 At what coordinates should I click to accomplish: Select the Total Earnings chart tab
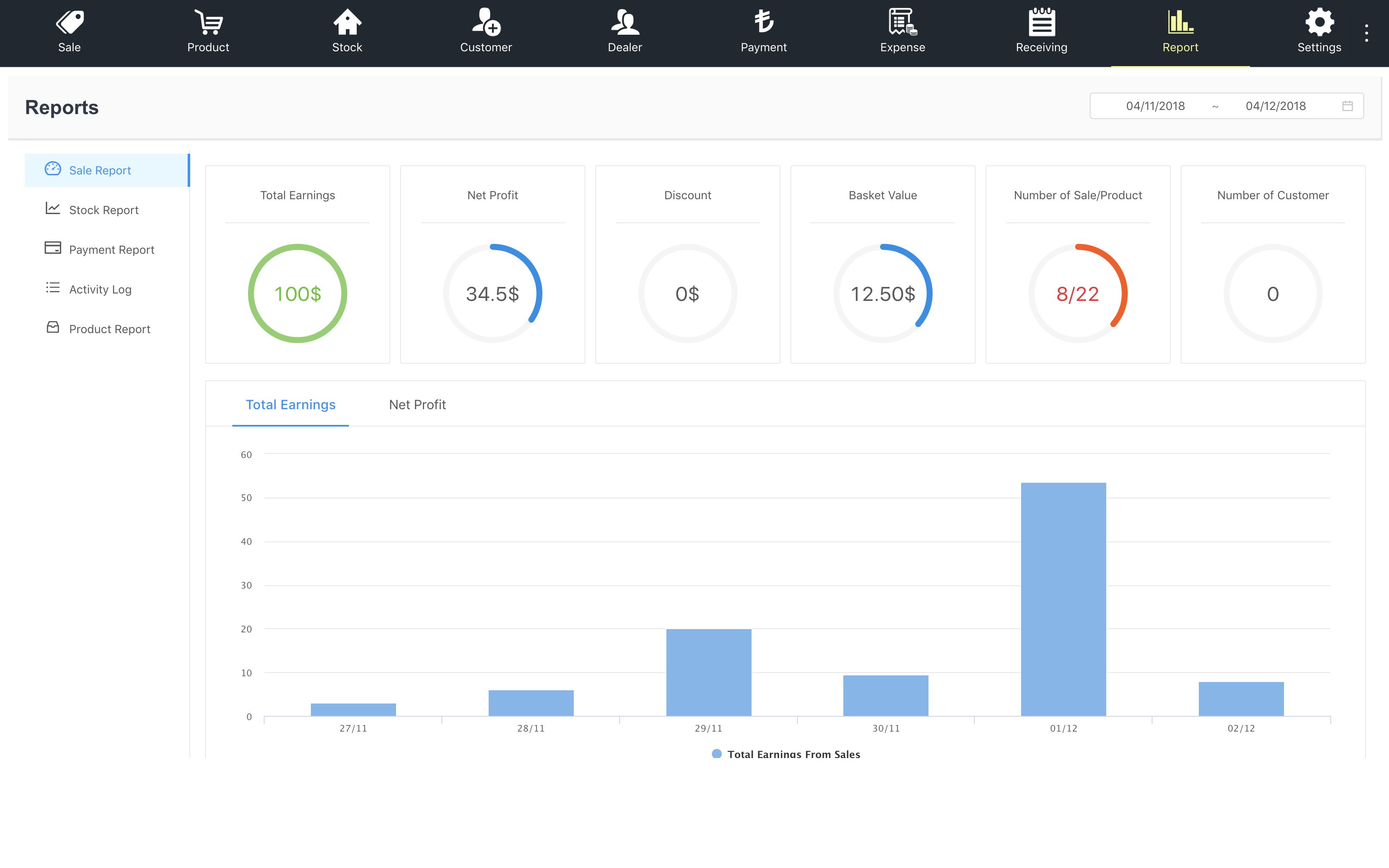click(291, 405)
